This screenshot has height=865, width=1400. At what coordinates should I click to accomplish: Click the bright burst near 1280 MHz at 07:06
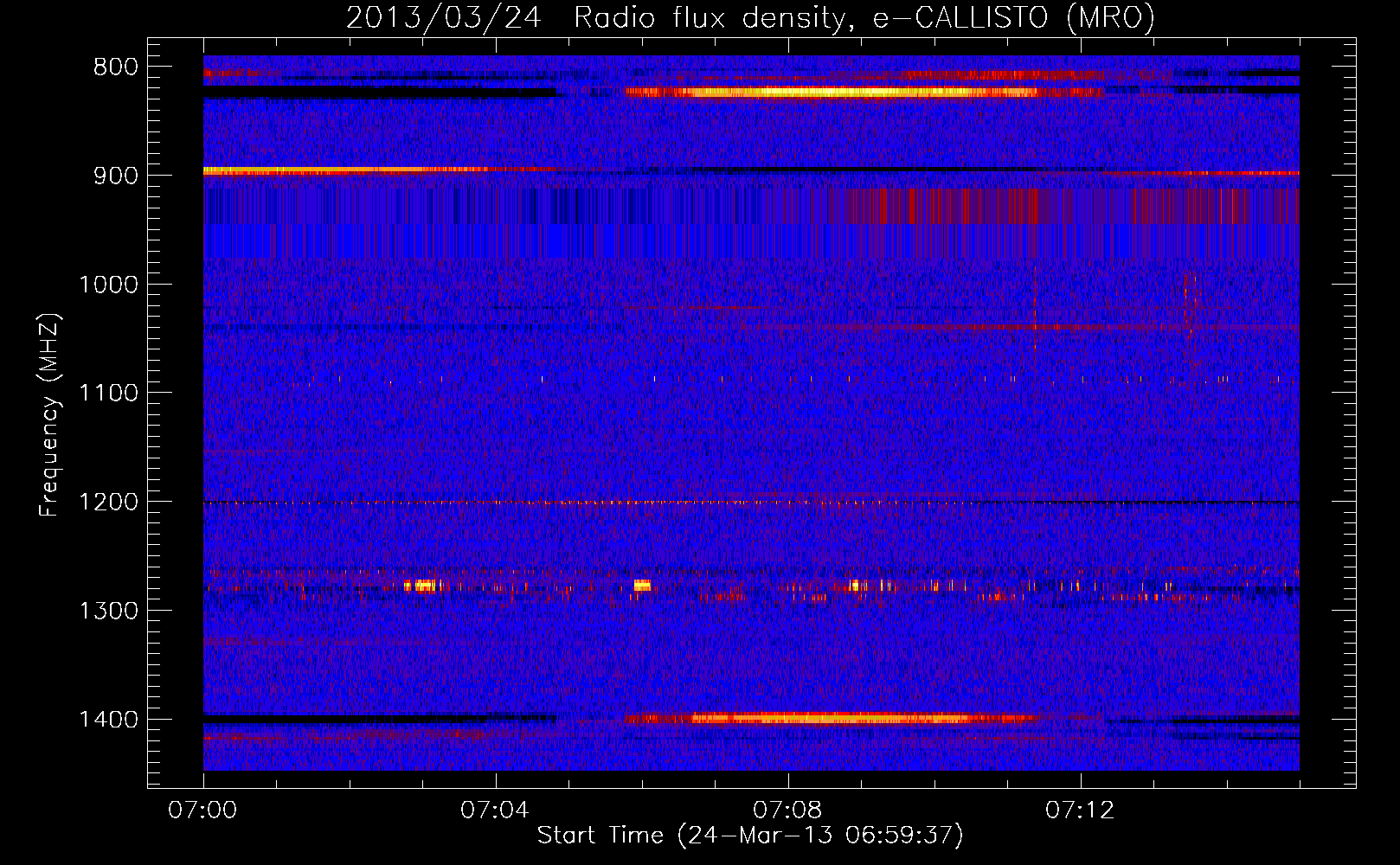coord(642,586)
